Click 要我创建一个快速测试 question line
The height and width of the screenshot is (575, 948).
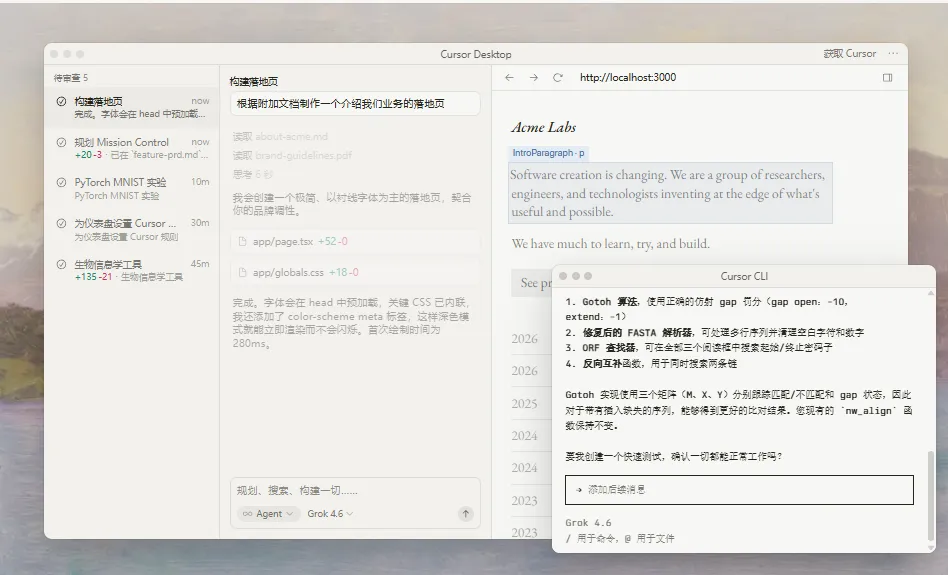[674, 456]
